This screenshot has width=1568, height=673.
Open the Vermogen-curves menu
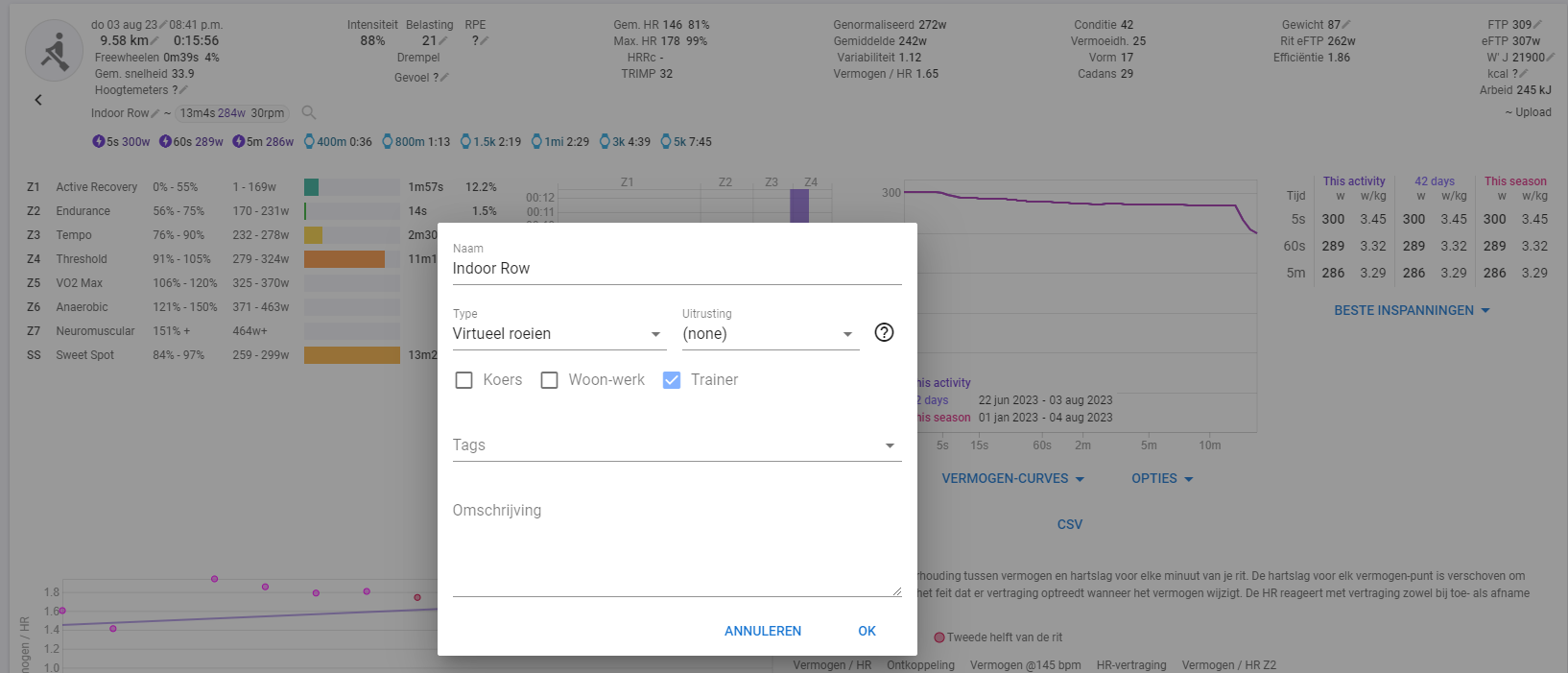tap(1012, 478)
